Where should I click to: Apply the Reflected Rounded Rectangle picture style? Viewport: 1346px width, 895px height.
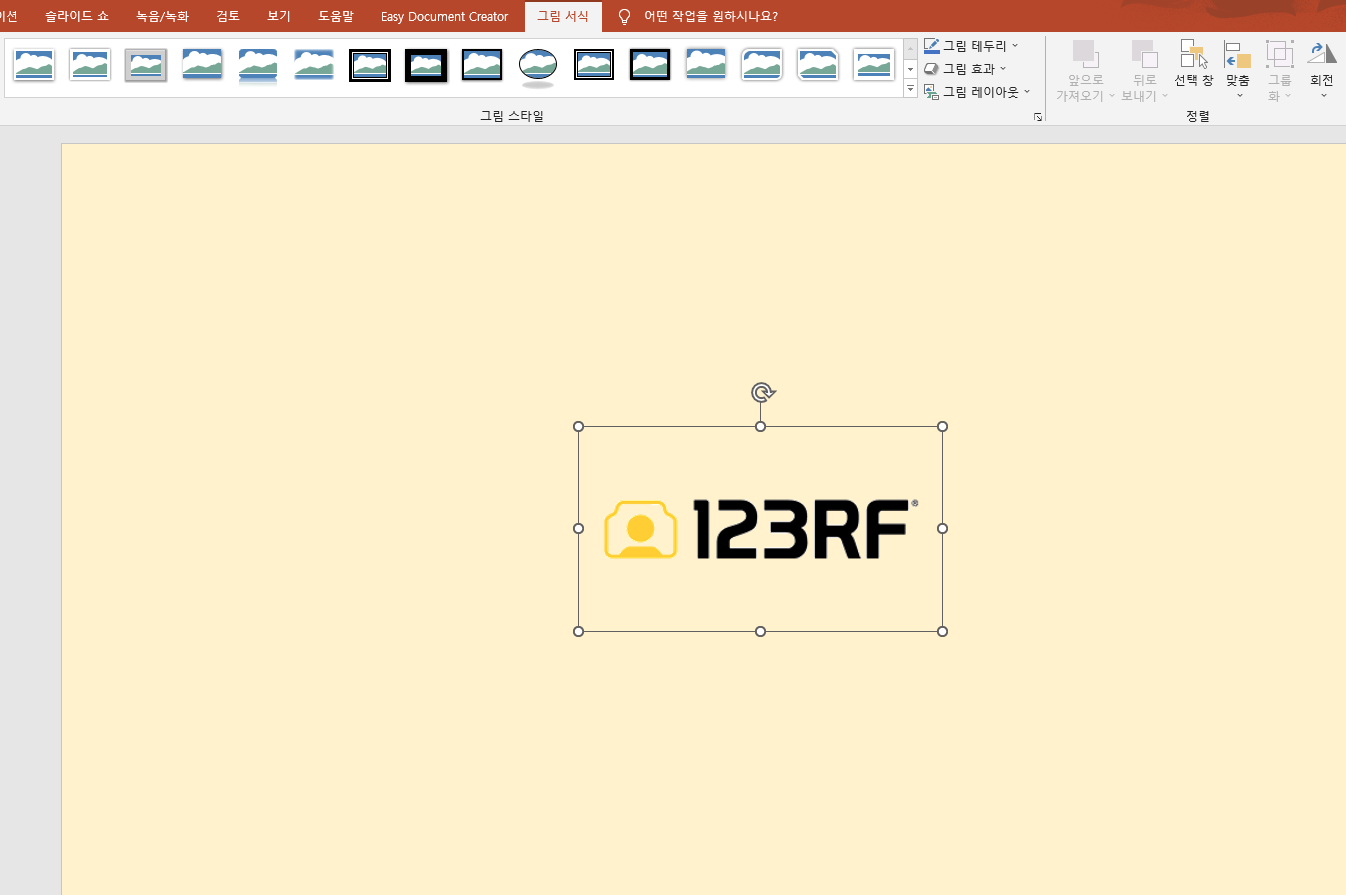point(258,66)
